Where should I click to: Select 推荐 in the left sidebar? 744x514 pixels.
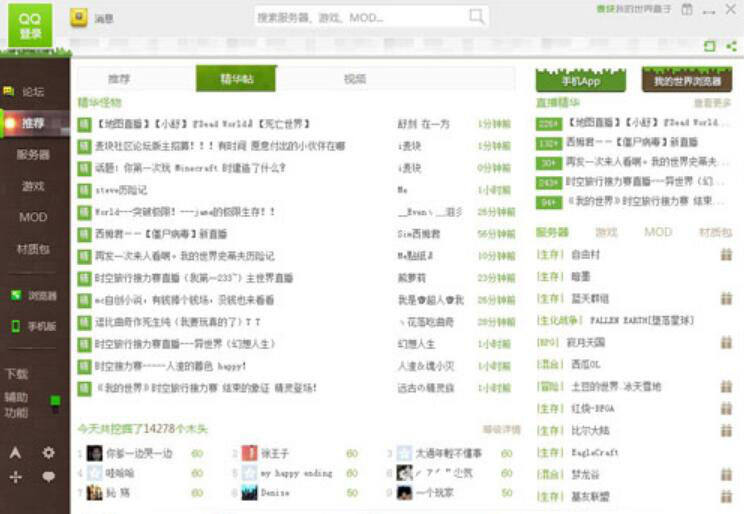[x=35, y=123]
